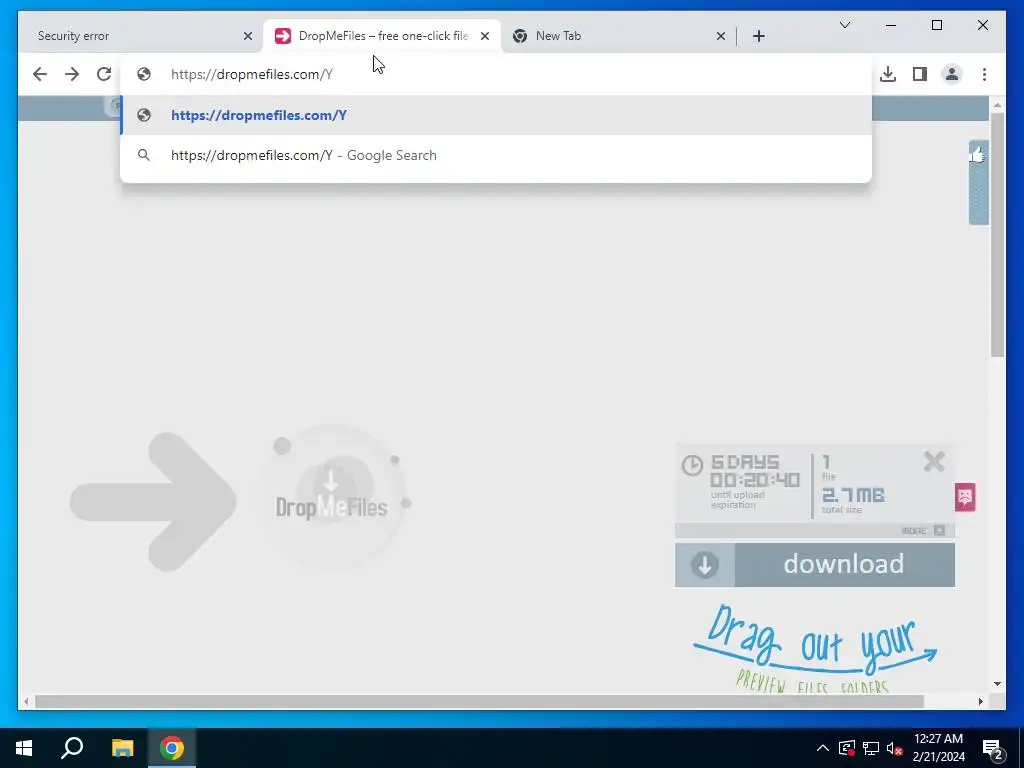Click the download button
This screenshot has height=768, width=1024.
[x=814, y=564]
